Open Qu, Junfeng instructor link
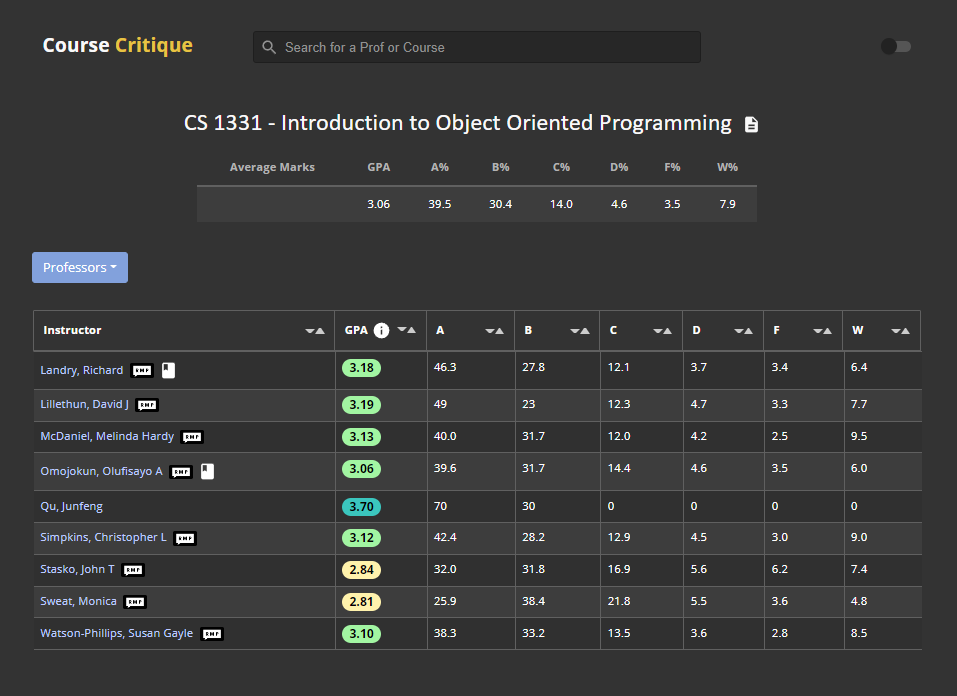Screen dimensions: 957x696 [71, 506]
